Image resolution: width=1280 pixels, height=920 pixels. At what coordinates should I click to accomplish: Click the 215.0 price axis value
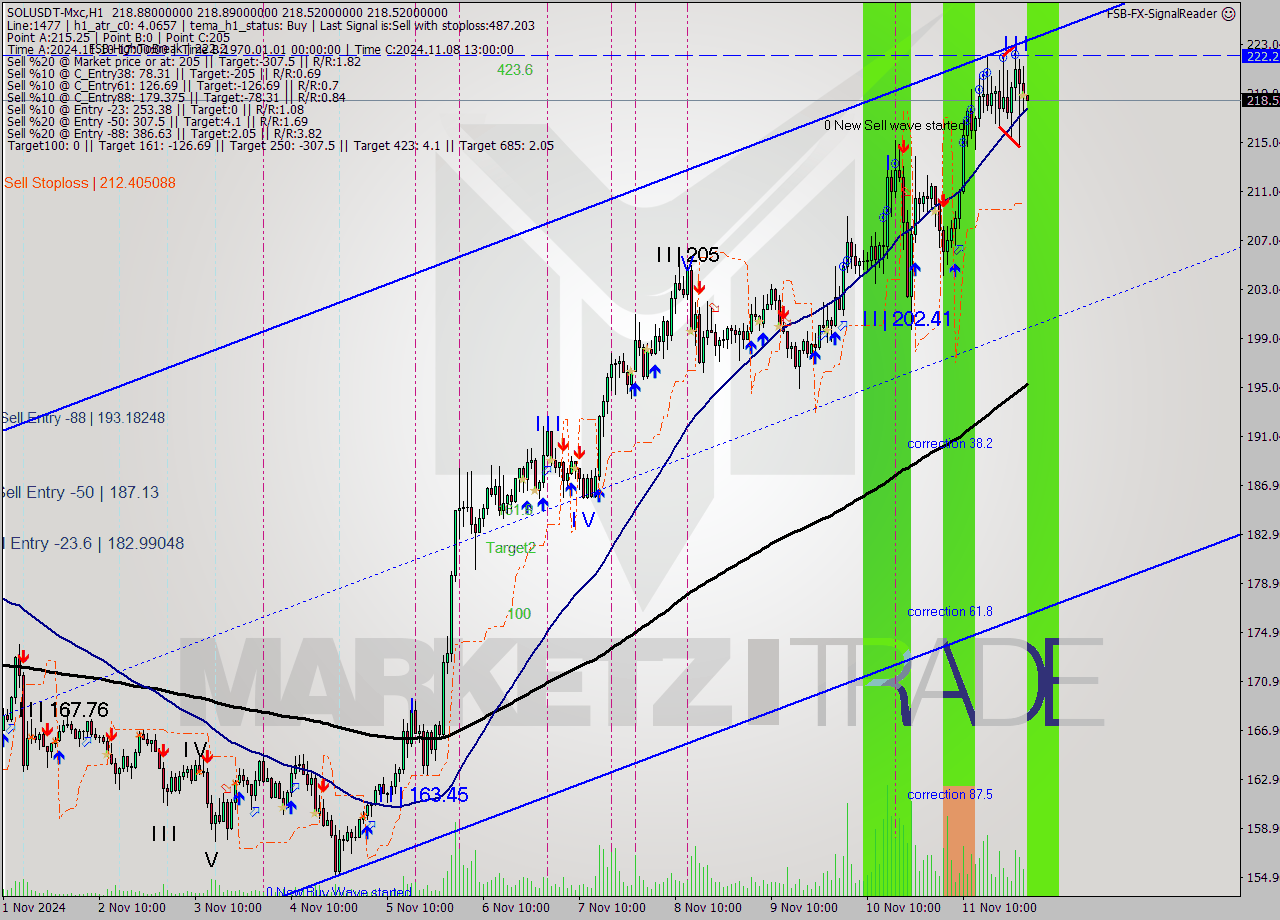1261,142
